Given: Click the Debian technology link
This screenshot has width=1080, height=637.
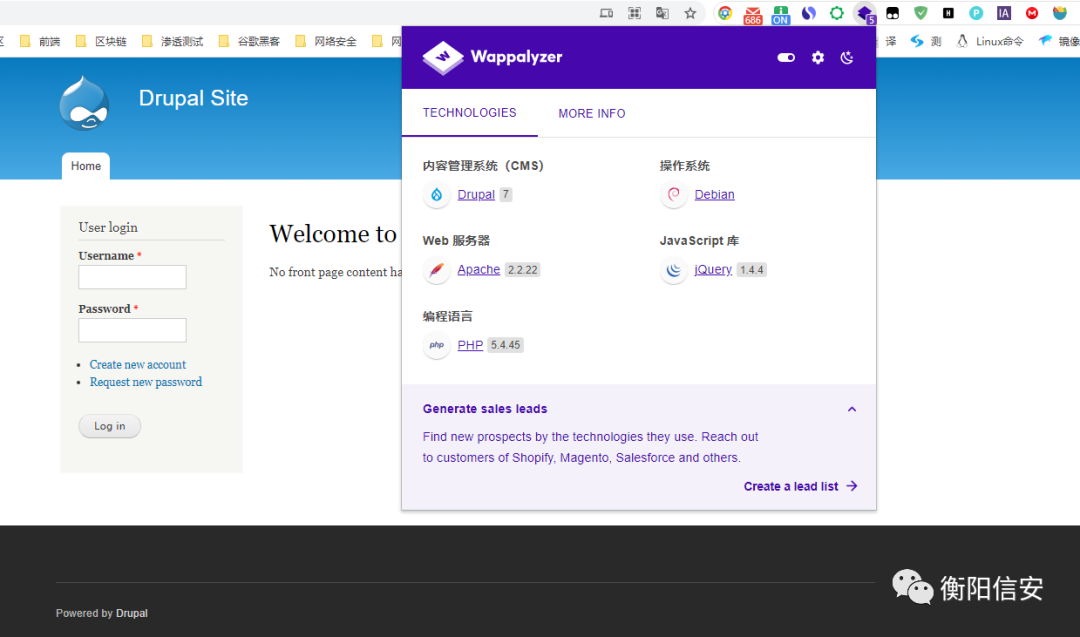Looking at the screenshot, I should tap(714, 195).
